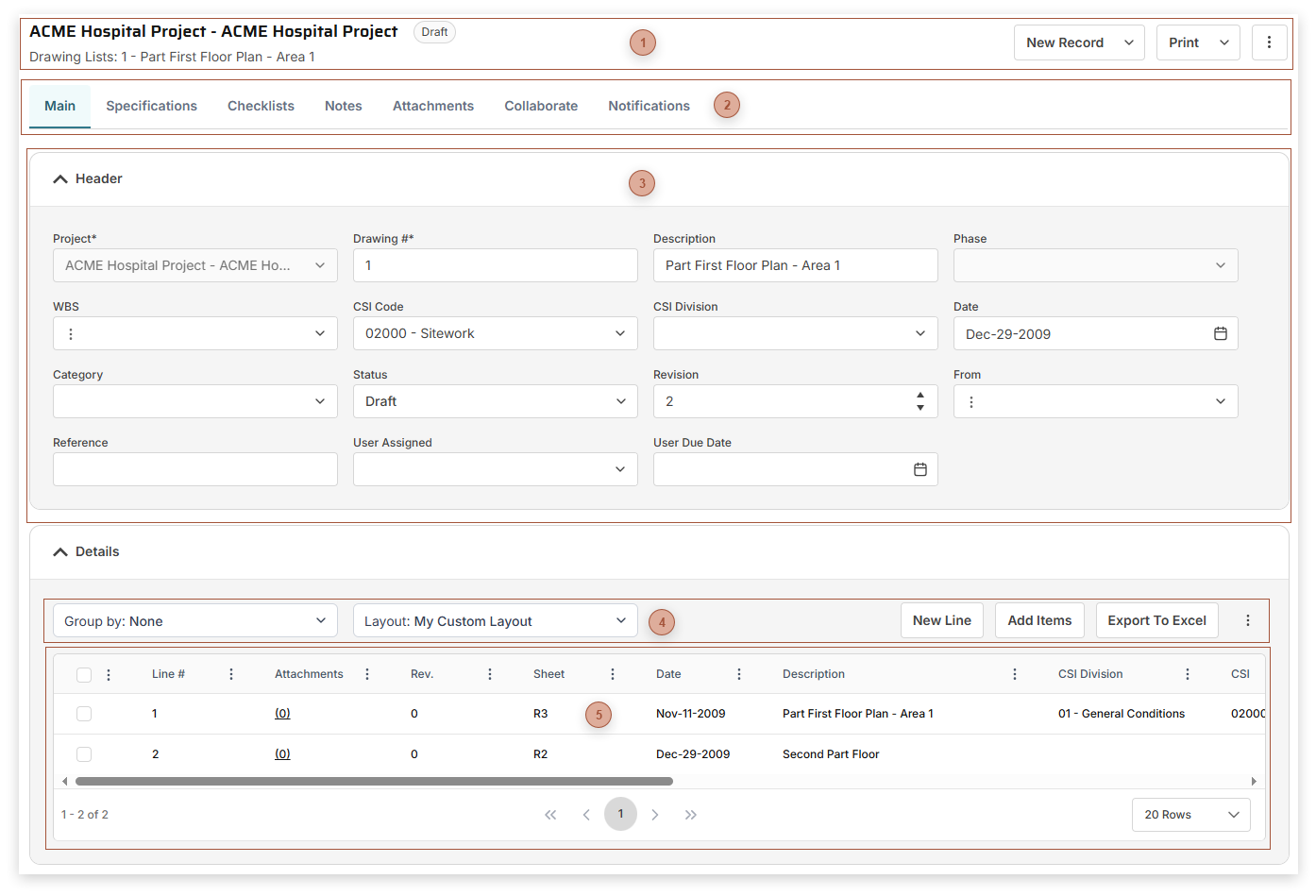Click the horizontal scrollbar in Details grid
1316x896 pixels.
374,782
